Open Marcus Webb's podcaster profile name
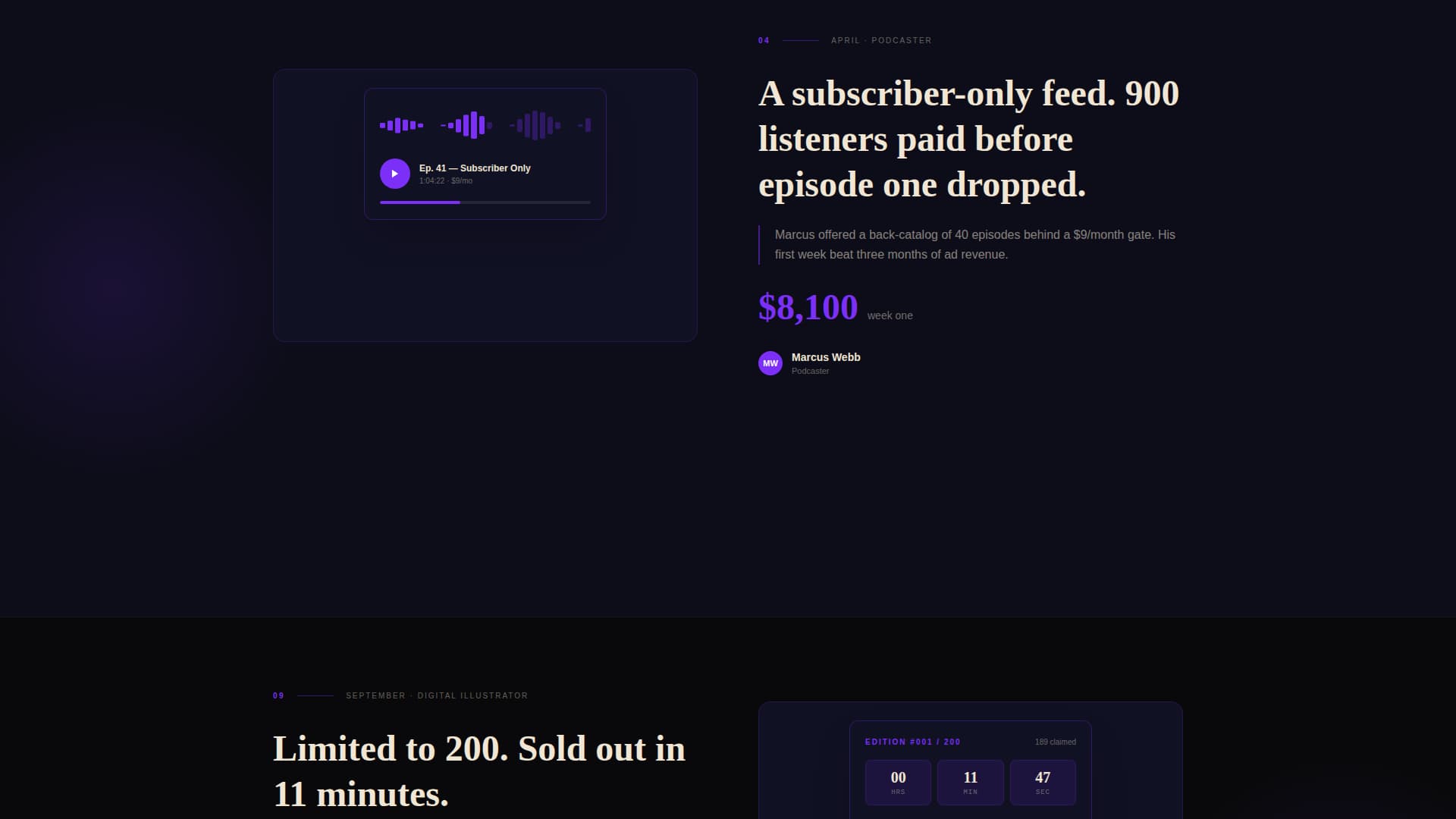Viewport: 1456px width, 819px height. (x=824, y=356)
